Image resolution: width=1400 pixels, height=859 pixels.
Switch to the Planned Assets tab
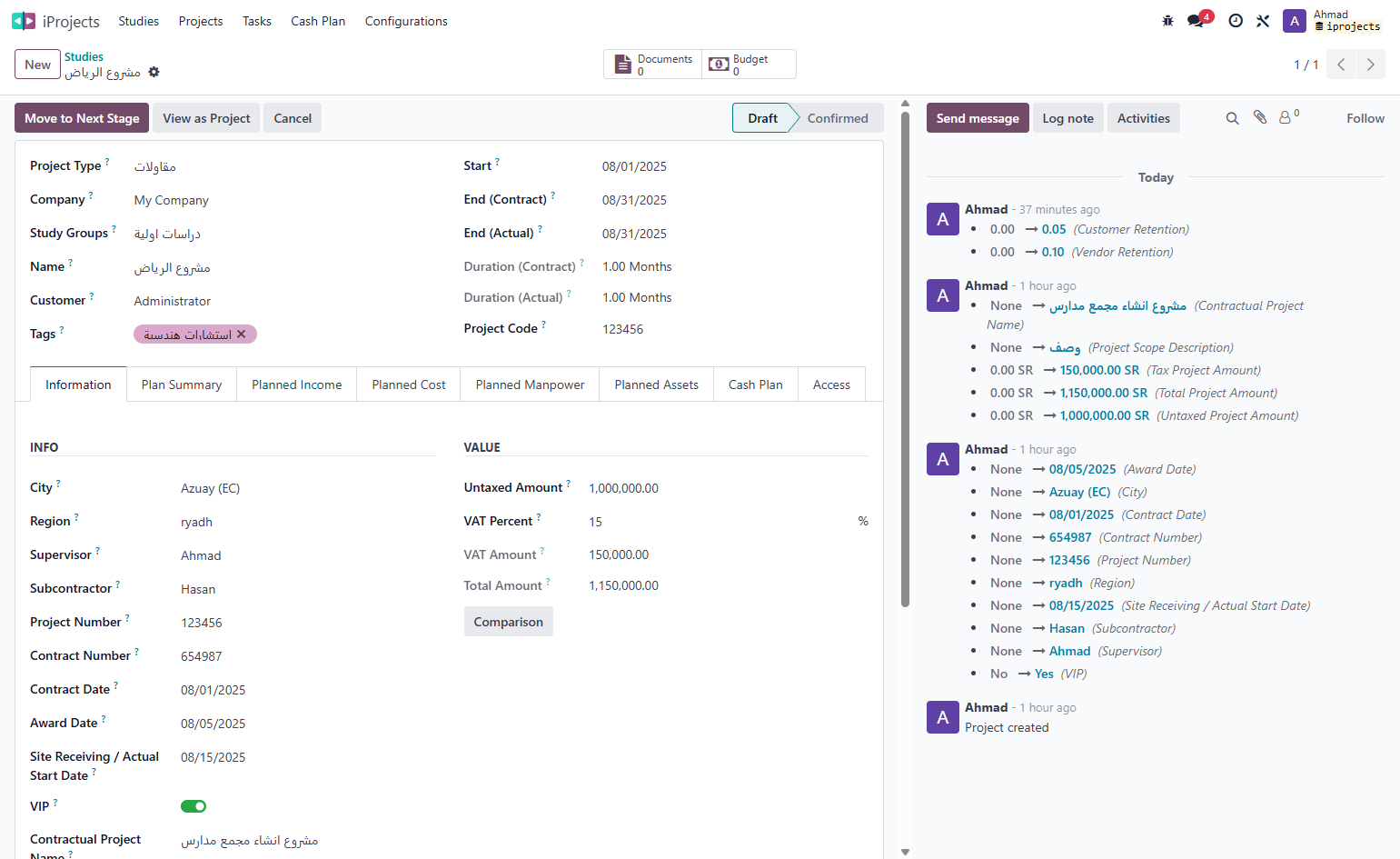tap(657, 385)
